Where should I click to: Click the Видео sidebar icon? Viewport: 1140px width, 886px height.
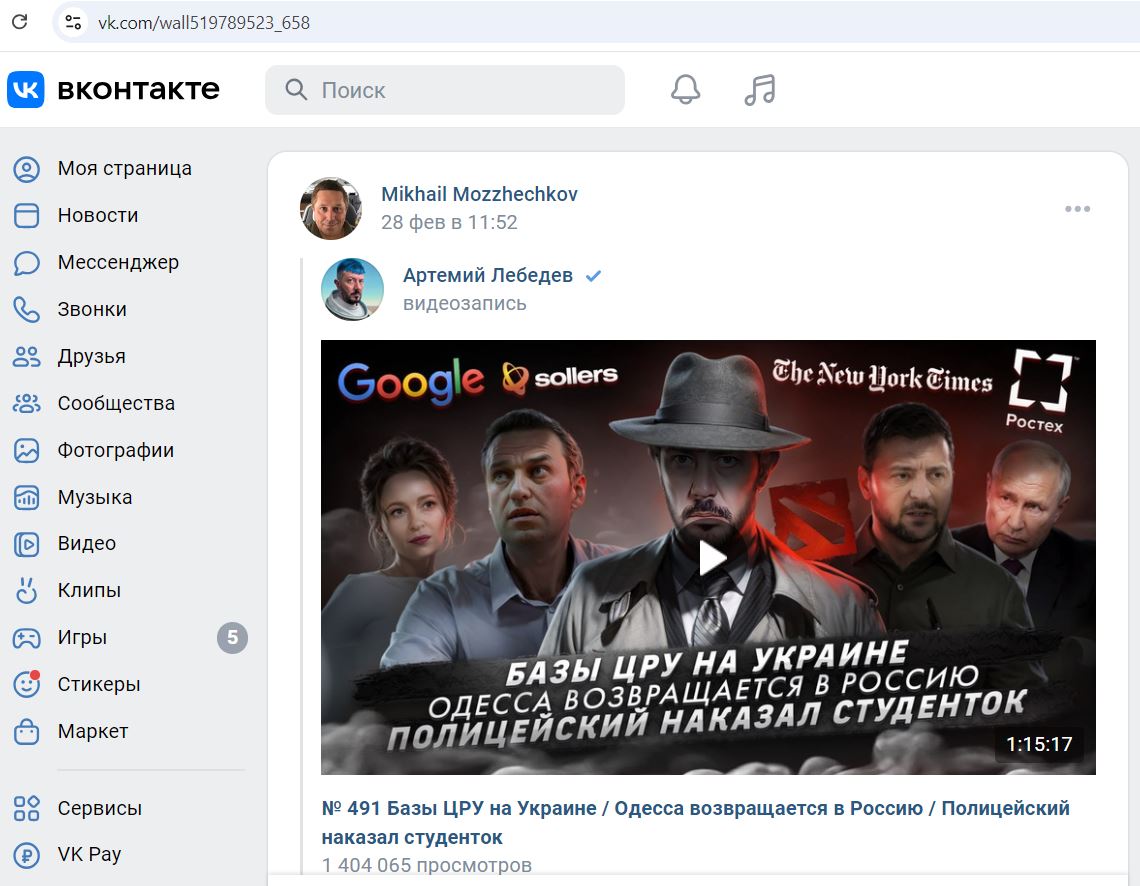[x=27, y=544]
